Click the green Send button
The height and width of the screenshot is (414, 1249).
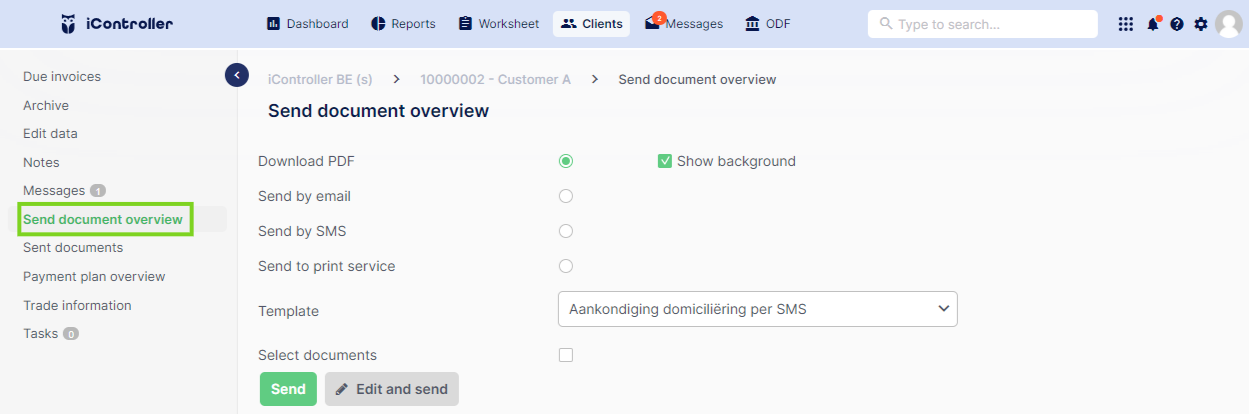[288, 389]
